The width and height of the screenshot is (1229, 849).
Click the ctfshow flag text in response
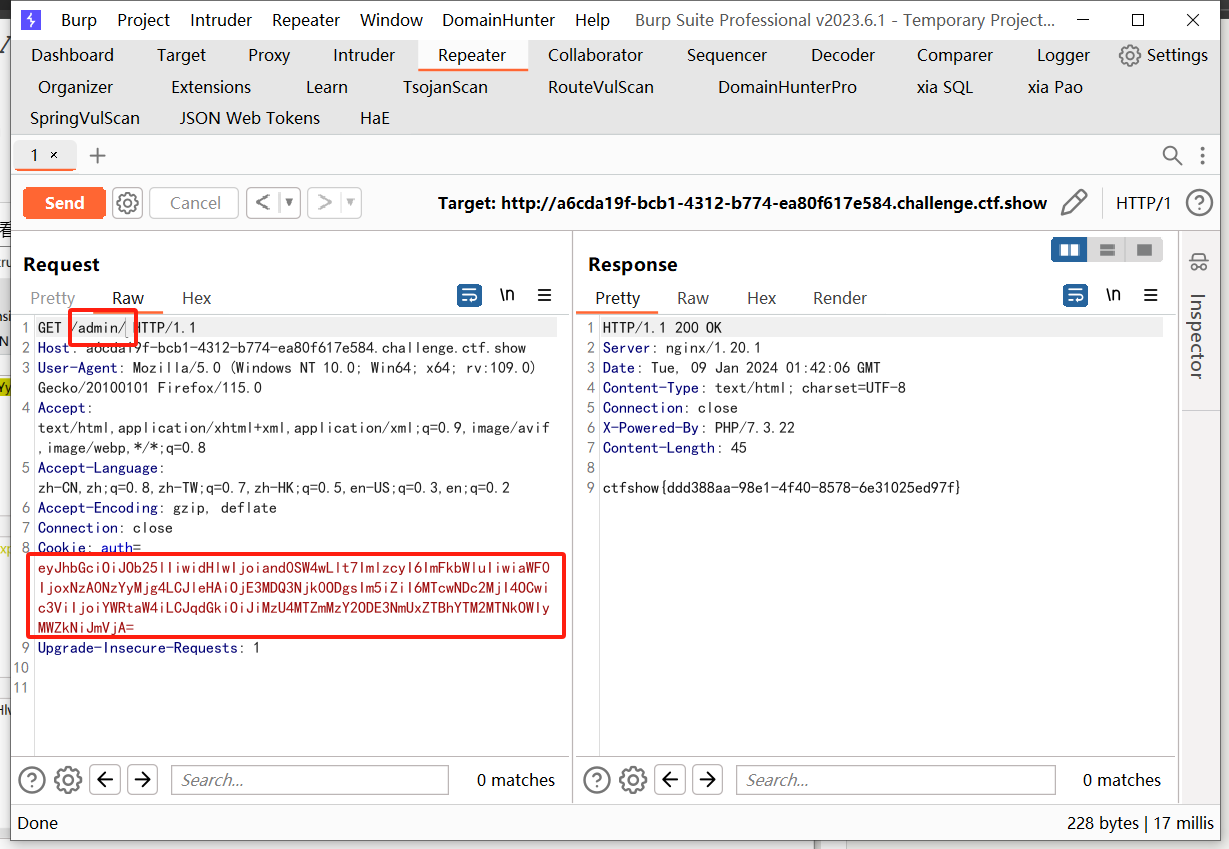point(782,488)
